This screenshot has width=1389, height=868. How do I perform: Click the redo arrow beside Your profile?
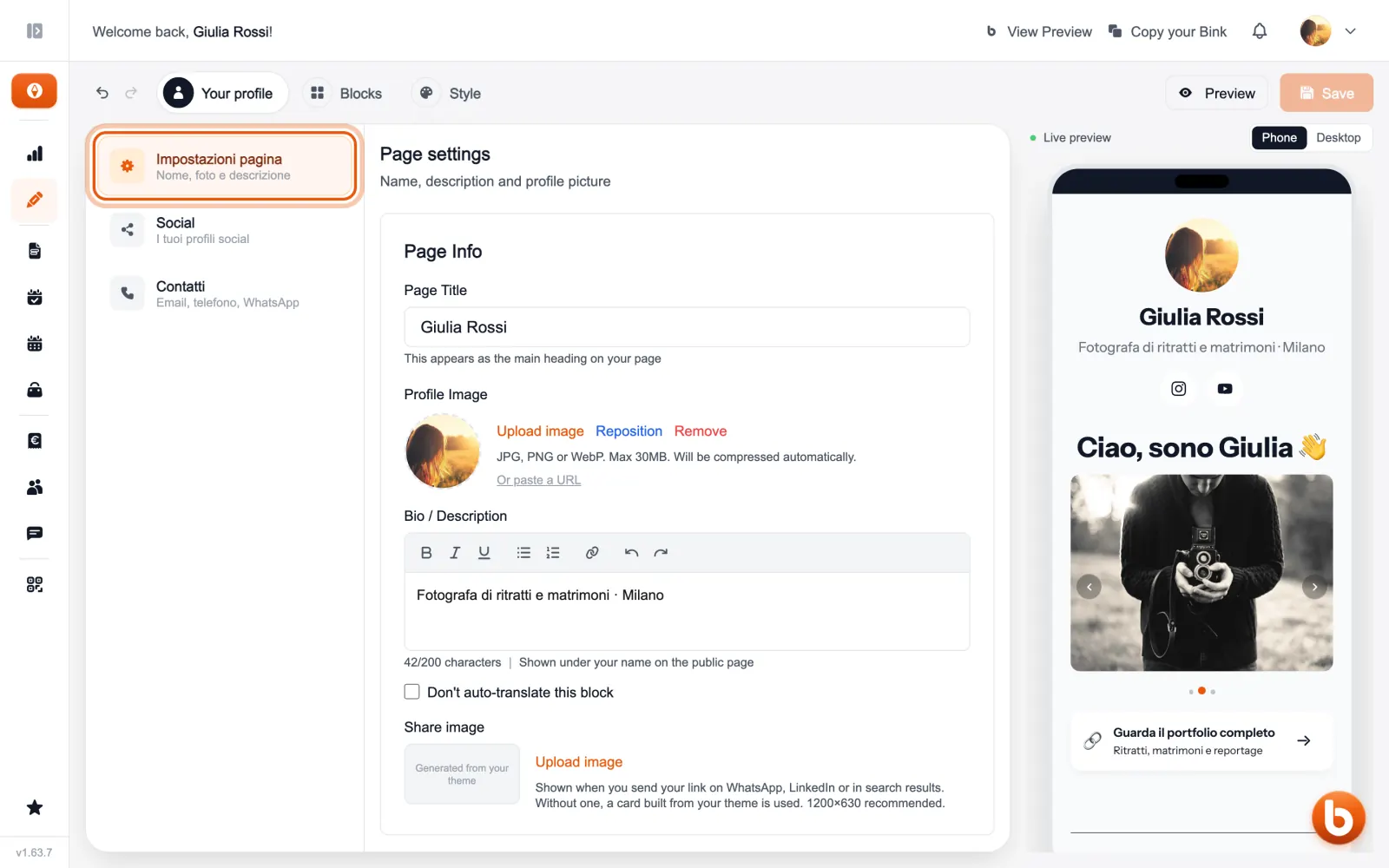[x=131, y=93]
